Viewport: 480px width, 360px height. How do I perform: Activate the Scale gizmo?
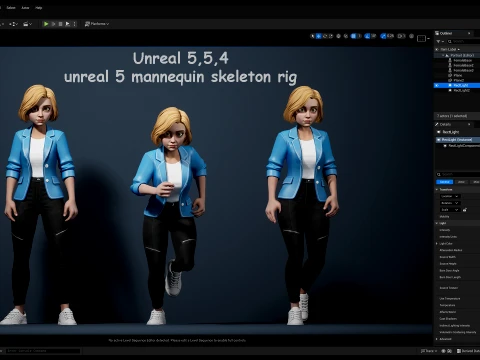click(331, 36)
